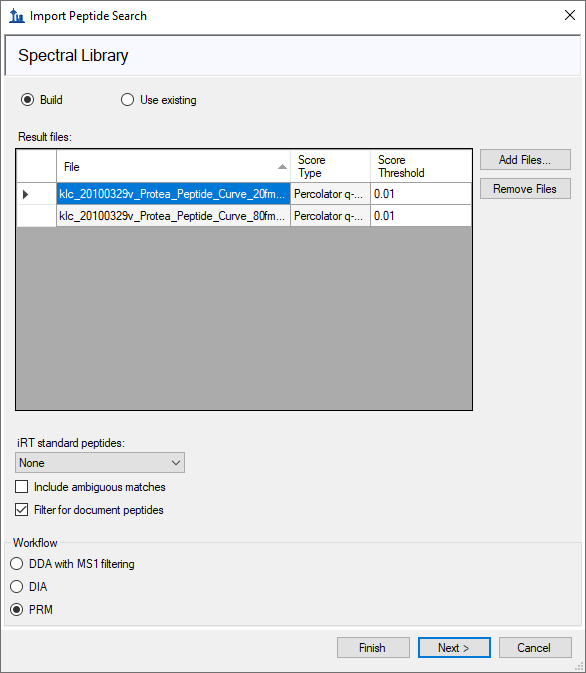Edit score threshold of the 20fm file
Image resolution: width=586 pixels, height=673 pixels.
(x=421, y=194)
